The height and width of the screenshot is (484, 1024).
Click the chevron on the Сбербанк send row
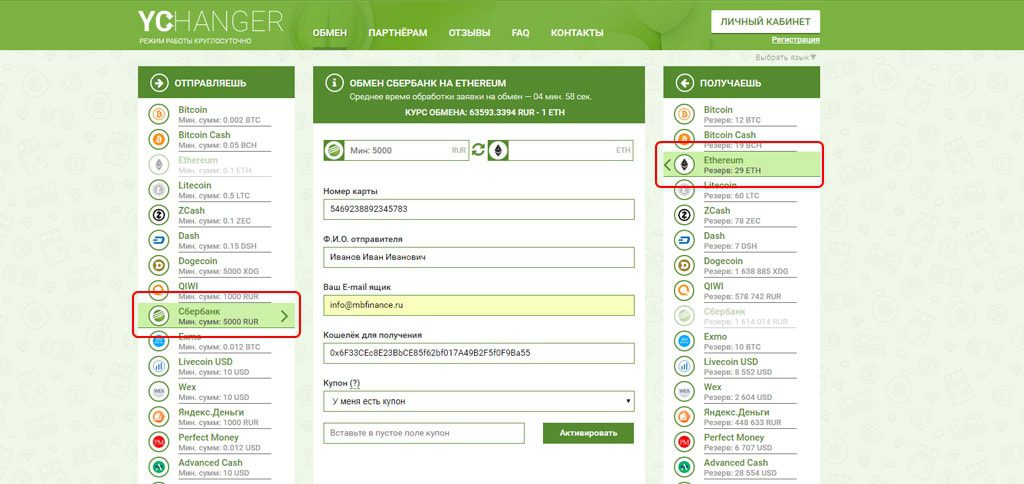point(284,316)
